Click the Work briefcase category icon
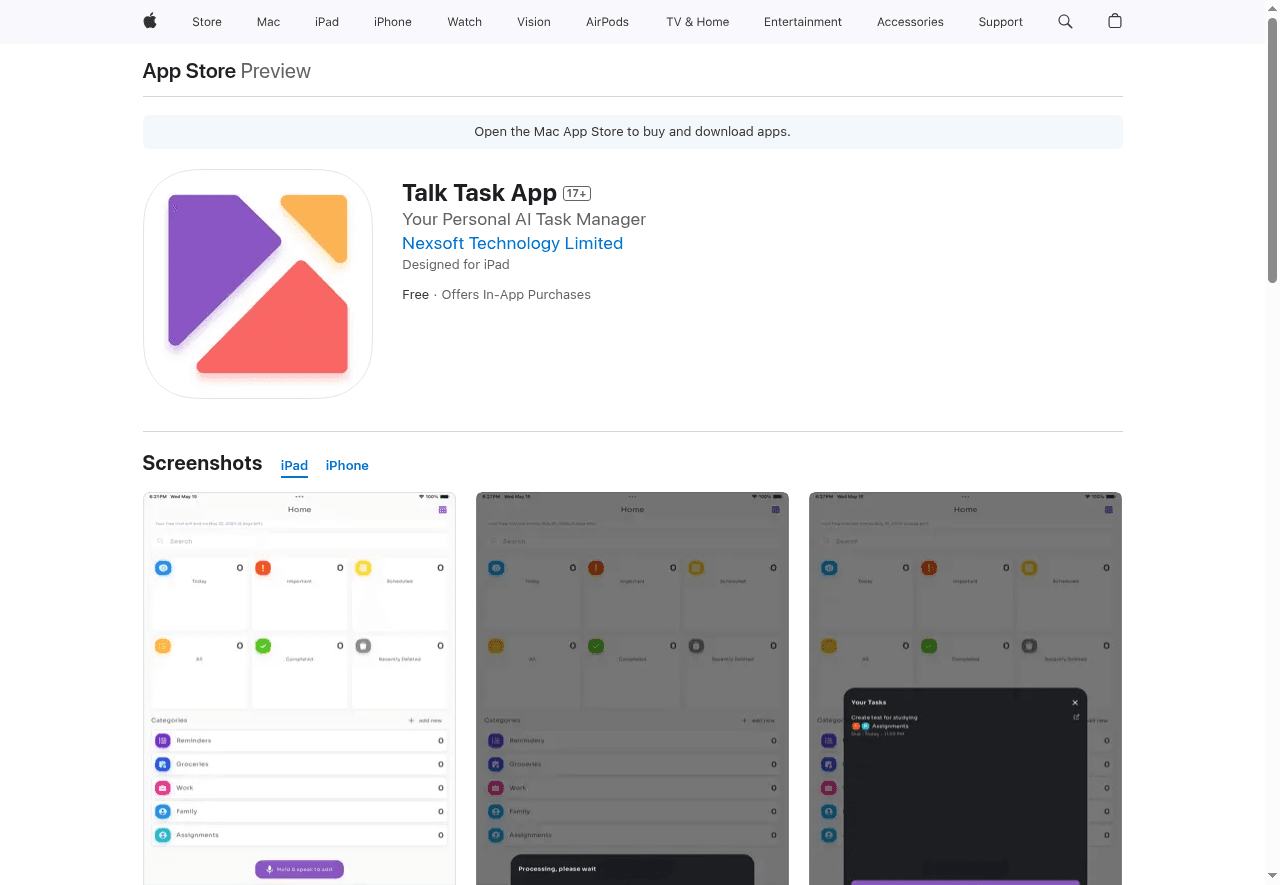Screen dimensions: 1280x885 pos(164,787)
